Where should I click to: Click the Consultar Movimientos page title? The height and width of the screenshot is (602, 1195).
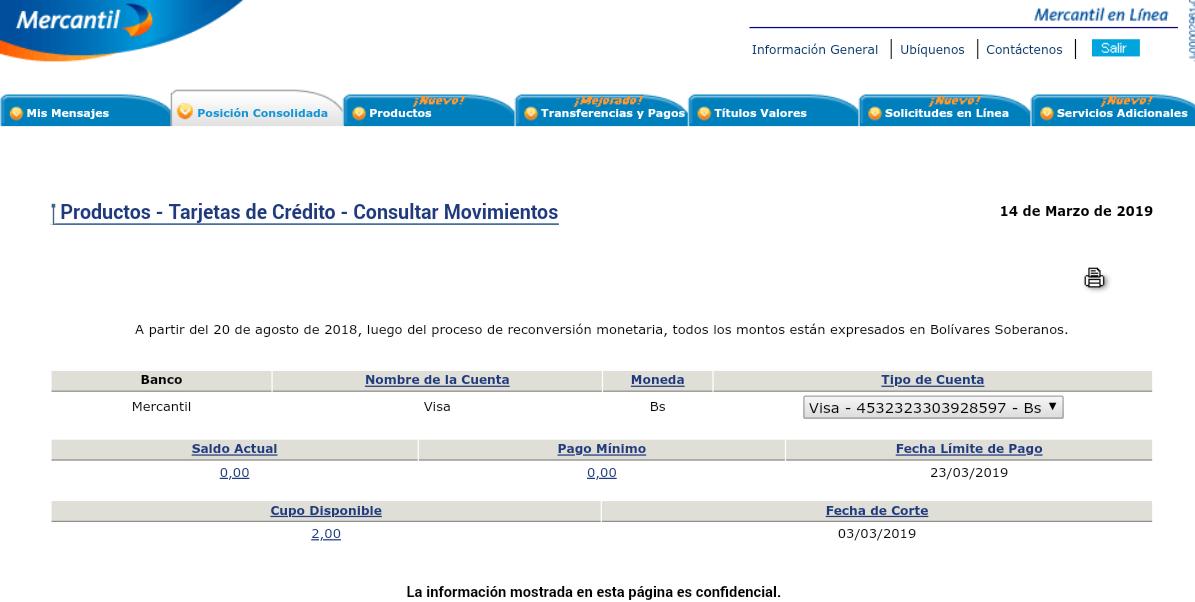(309, 212)
